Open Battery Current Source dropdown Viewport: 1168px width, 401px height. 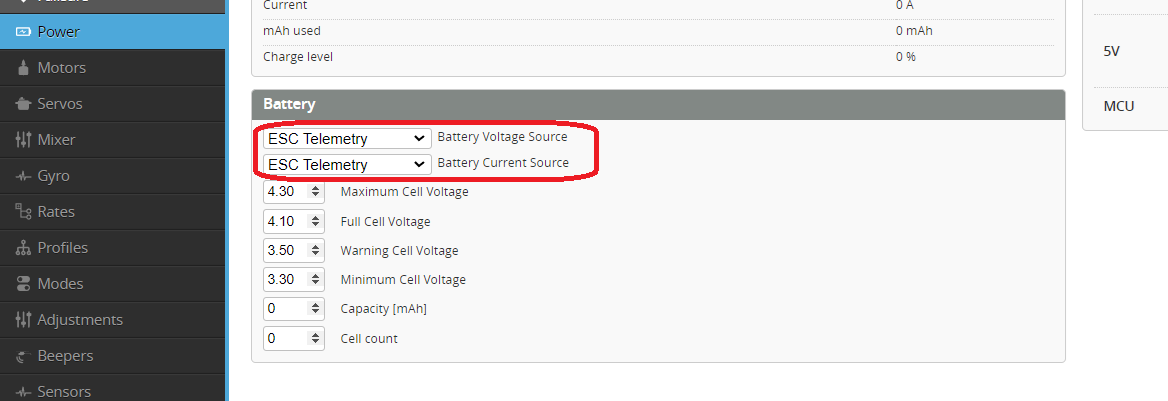pos(346,164)
